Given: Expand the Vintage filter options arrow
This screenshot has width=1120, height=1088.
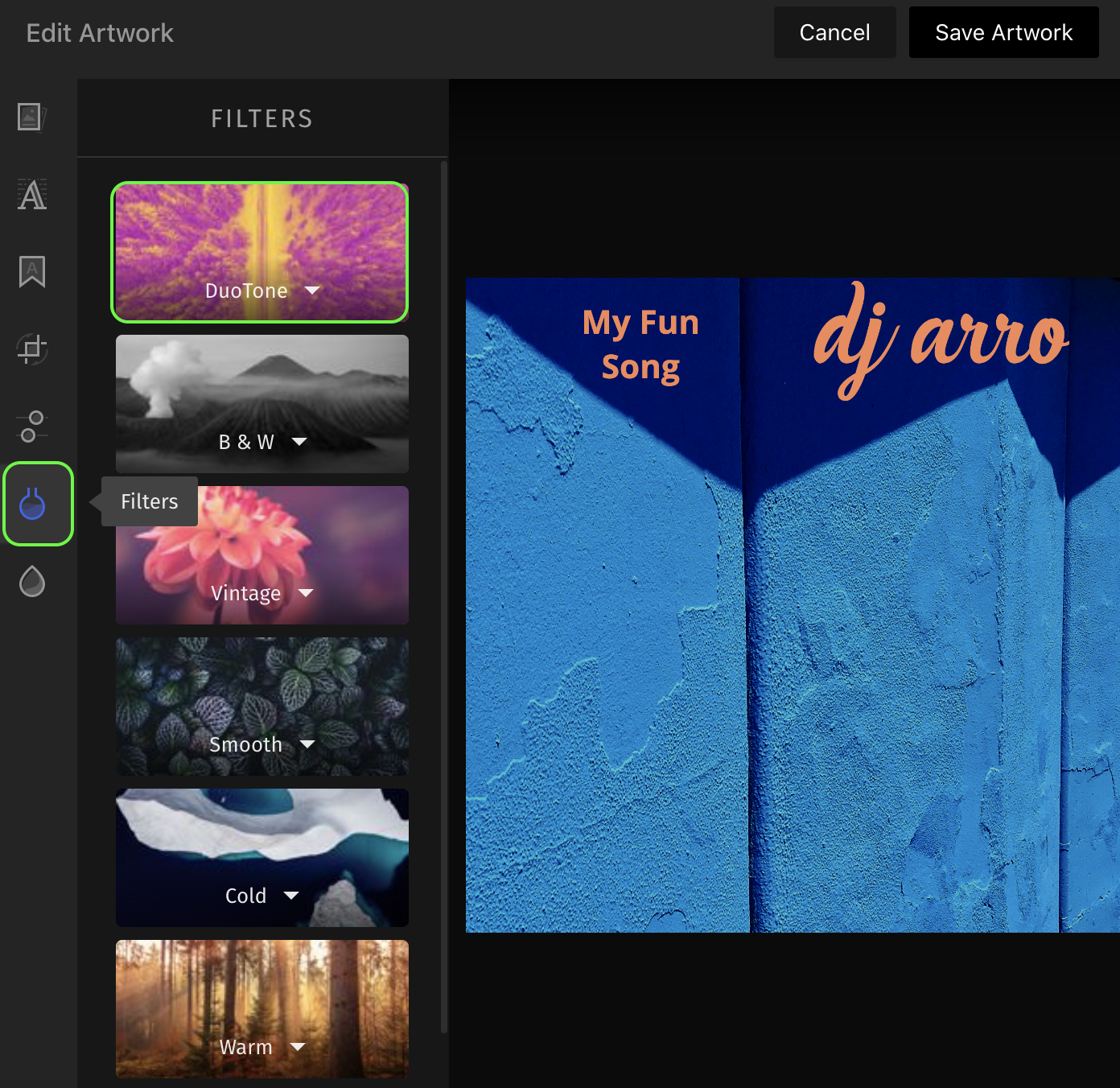Looking at the screenshot, I should (x=306, y=593).
